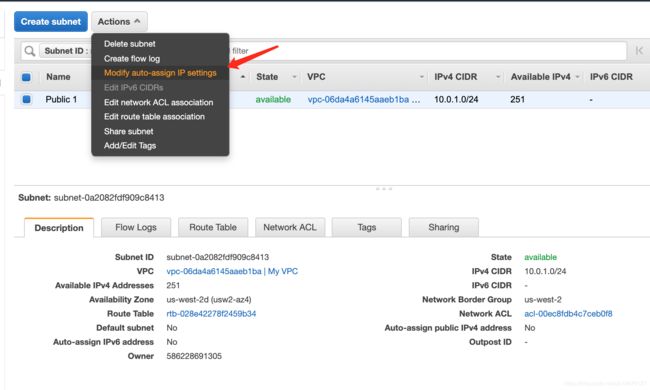Switch to the Route Table tab
The height and width of the screenshot is (390, 650).
pyautogui.click(x=213, y=228)
